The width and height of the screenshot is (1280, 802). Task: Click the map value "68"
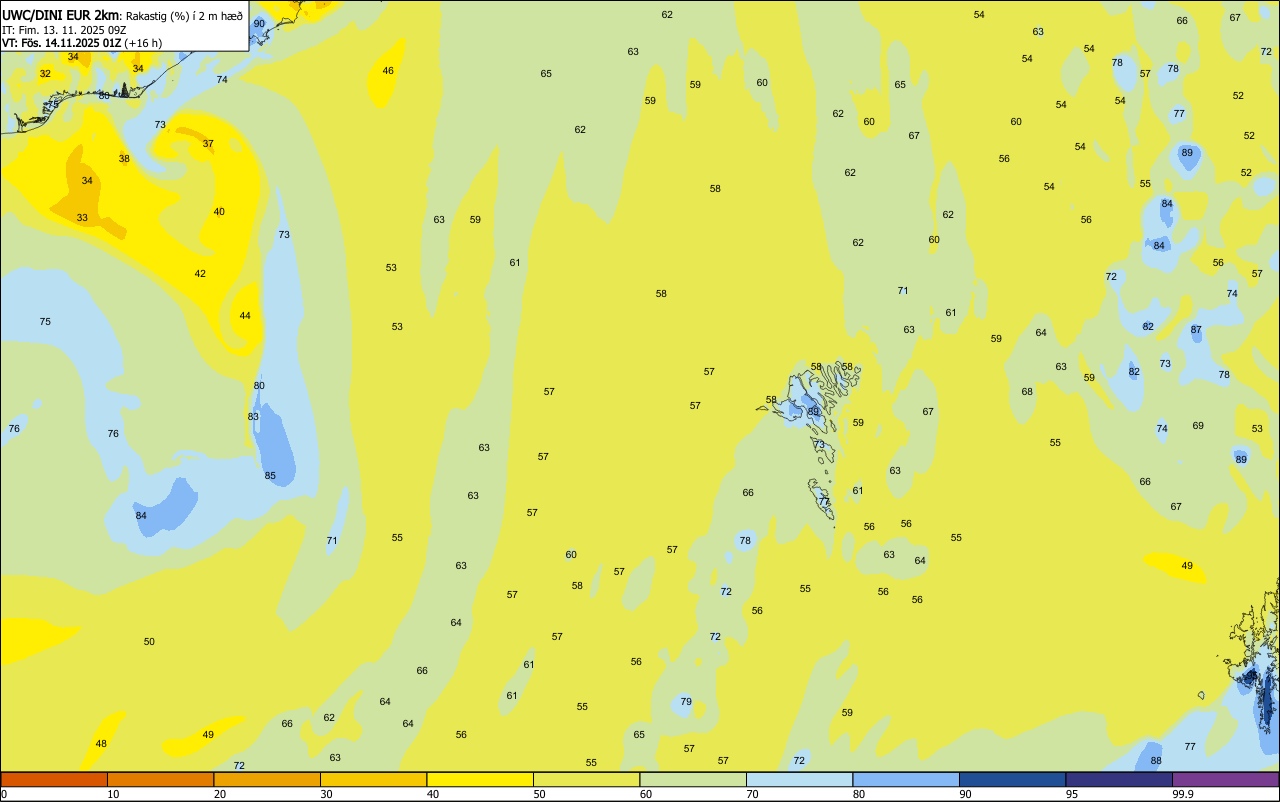pos(1027,392)
